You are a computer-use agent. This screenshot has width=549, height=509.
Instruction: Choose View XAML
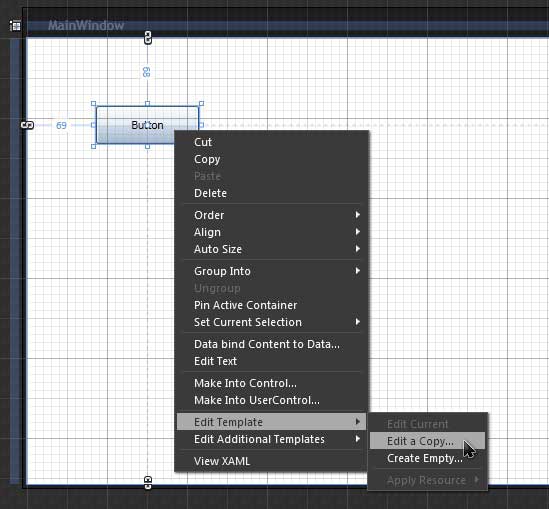click(x=272, y=461)
